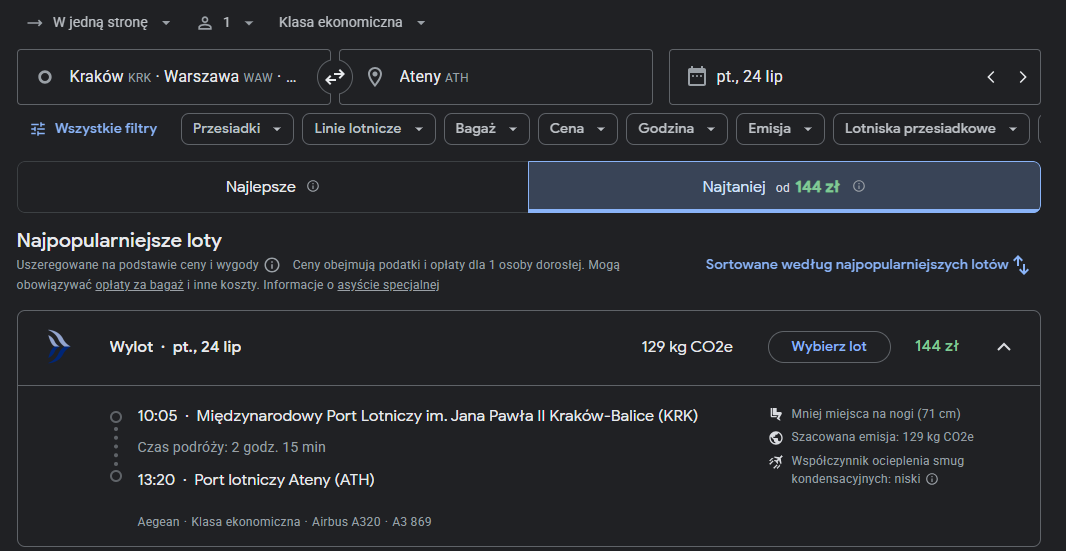Select the Najtaniej tab

point(784,187)
